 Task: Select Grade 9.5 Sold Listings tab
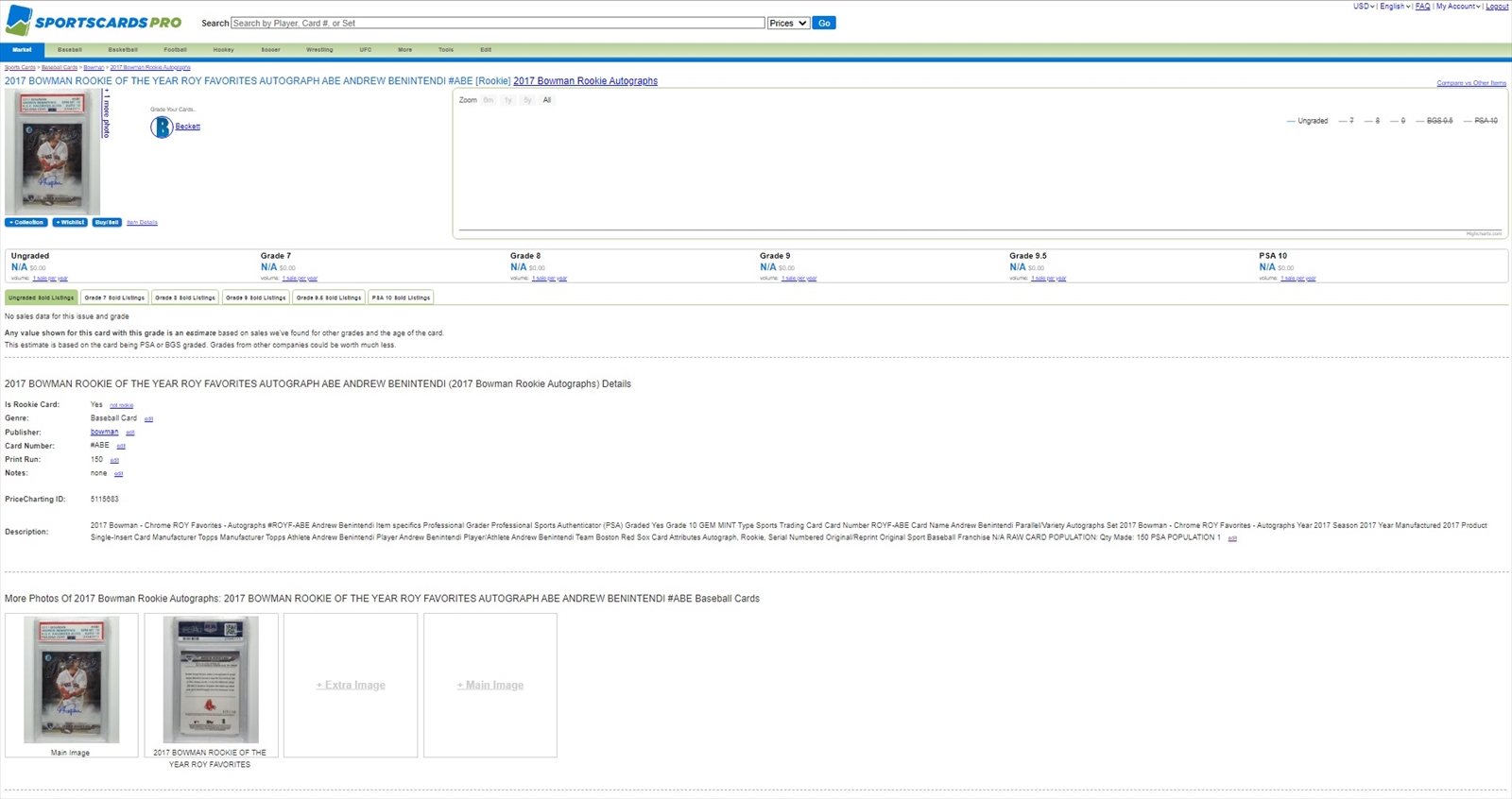[x=329, y=297]
